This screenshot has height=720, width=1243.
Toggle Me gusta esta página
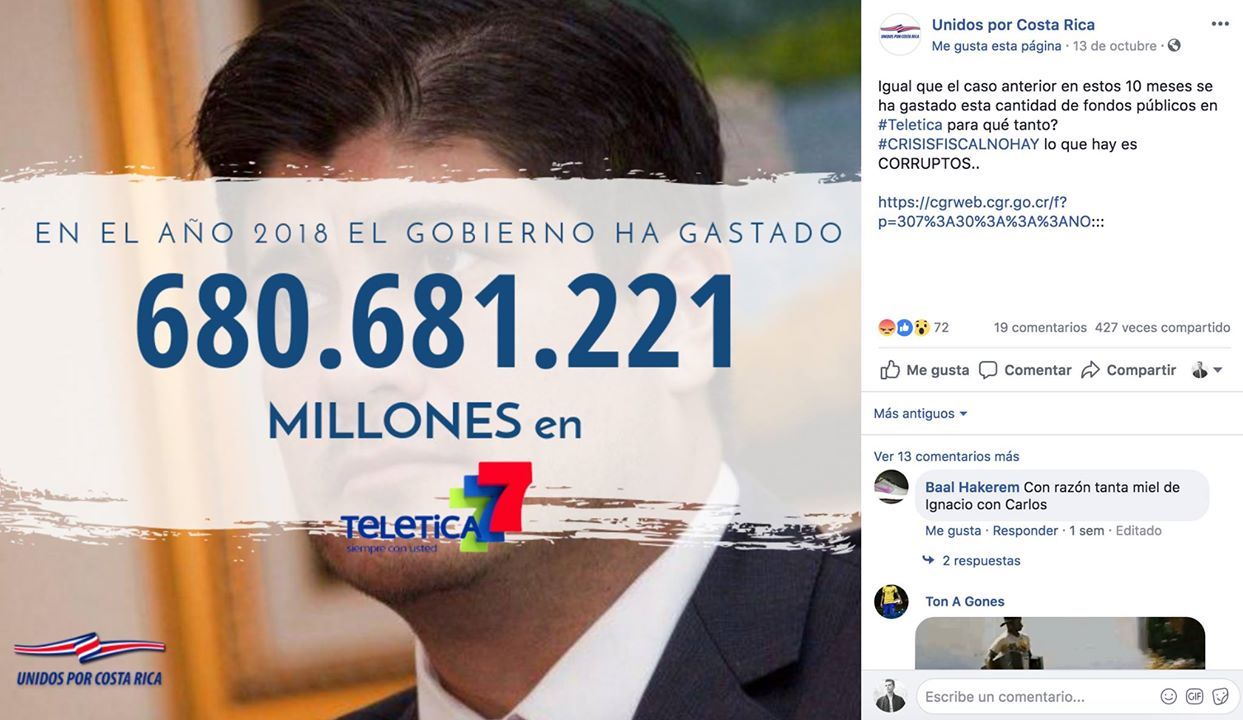click(x=996, y=46)
